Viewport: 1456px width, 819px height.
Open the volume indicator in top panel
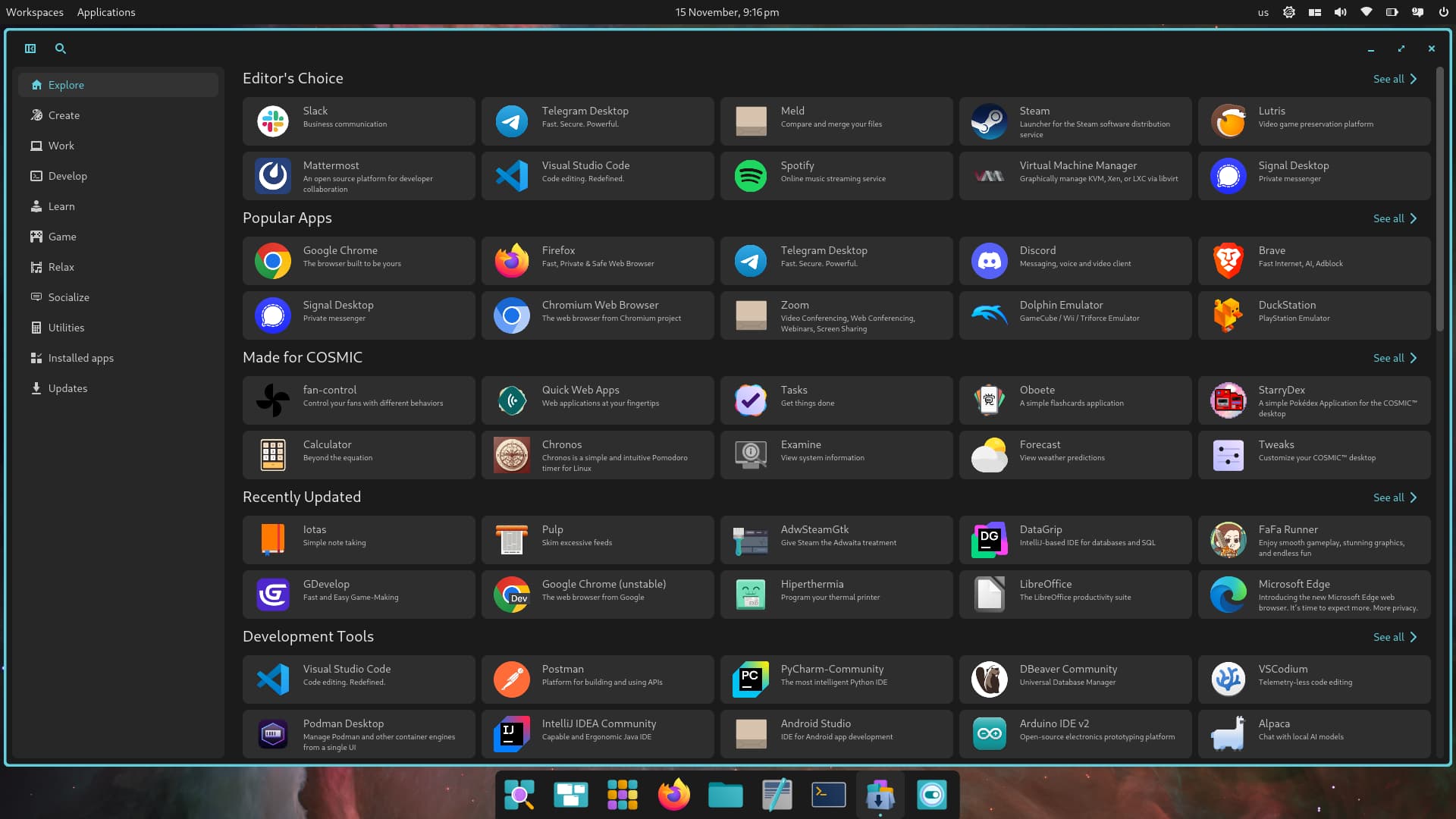coord(1341,12)
